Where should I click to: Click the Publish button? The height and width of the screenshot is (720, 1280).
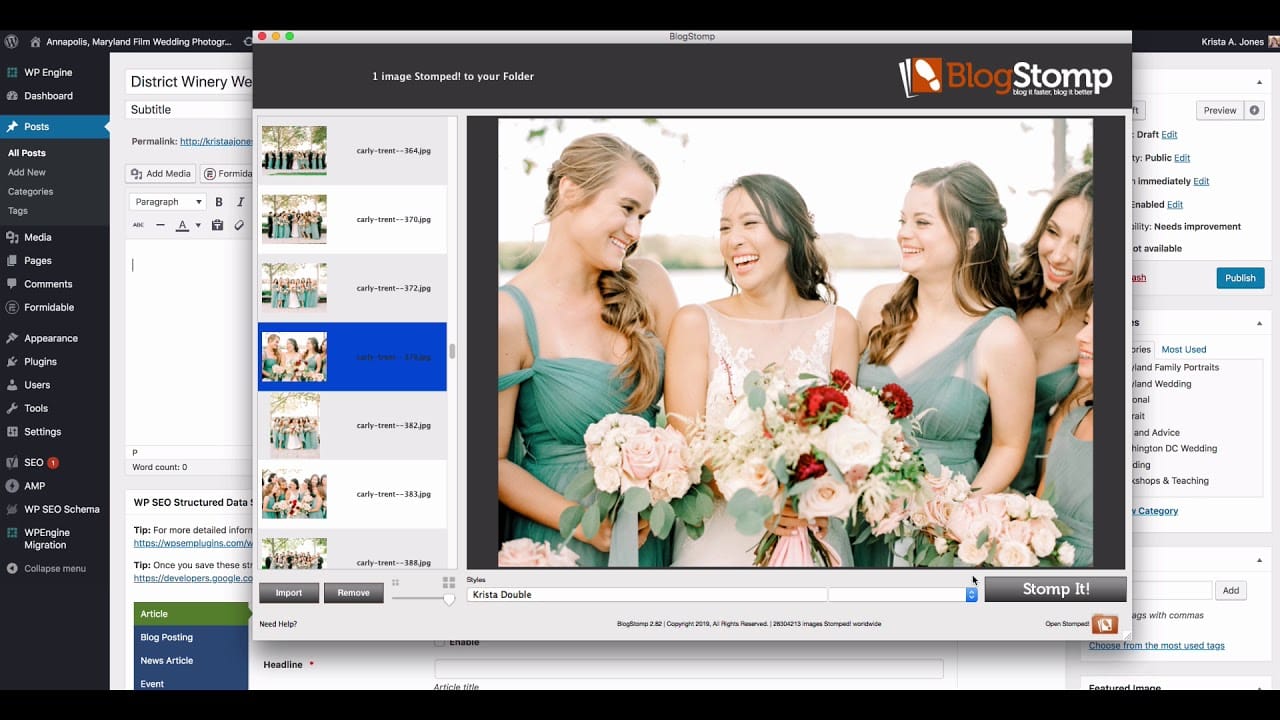coord(1240,278)
